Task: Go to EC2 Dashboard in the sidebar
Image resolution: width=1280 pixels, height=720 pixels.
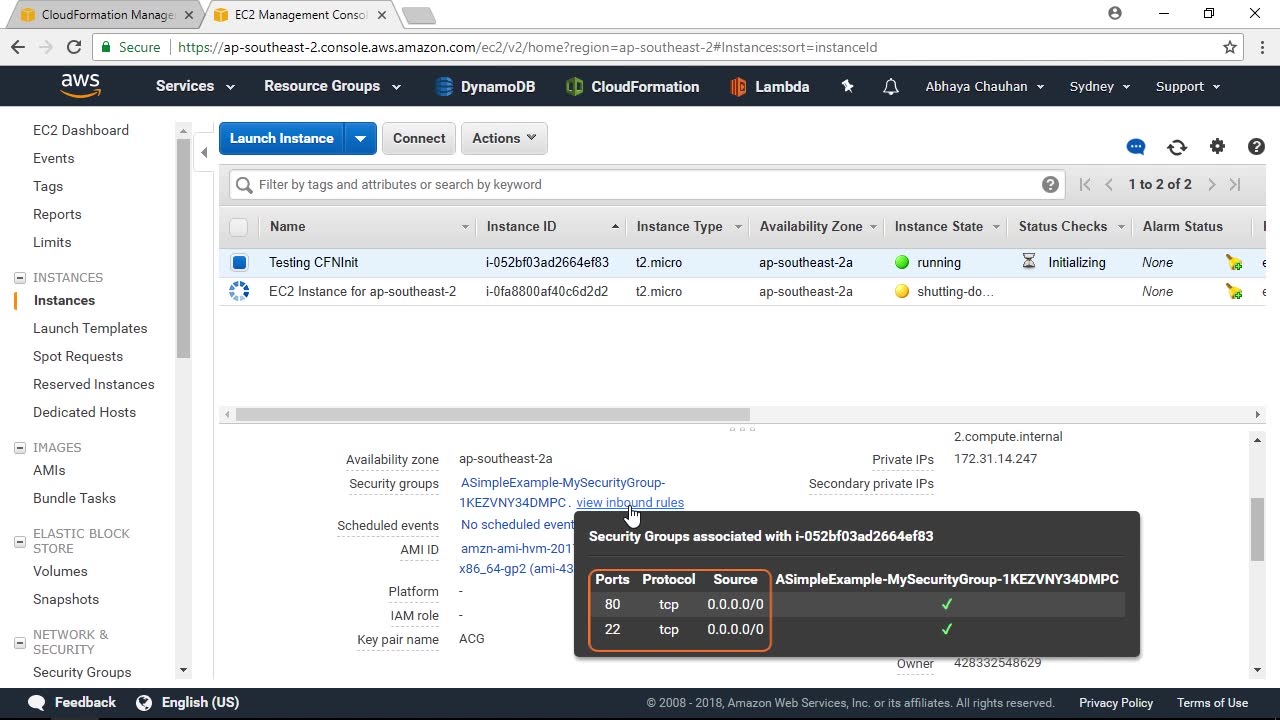Action: pyautogui.click(x=81, y=130)
